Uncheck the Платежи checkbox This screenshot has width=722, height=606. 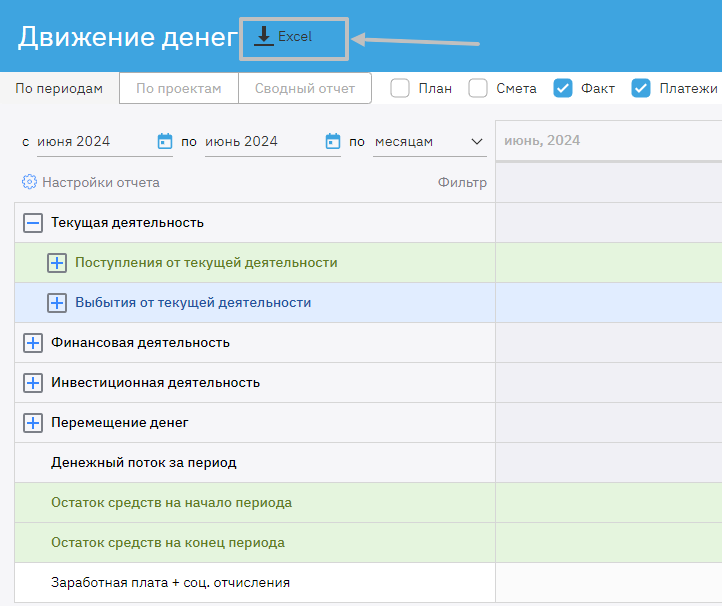point(641,88)
